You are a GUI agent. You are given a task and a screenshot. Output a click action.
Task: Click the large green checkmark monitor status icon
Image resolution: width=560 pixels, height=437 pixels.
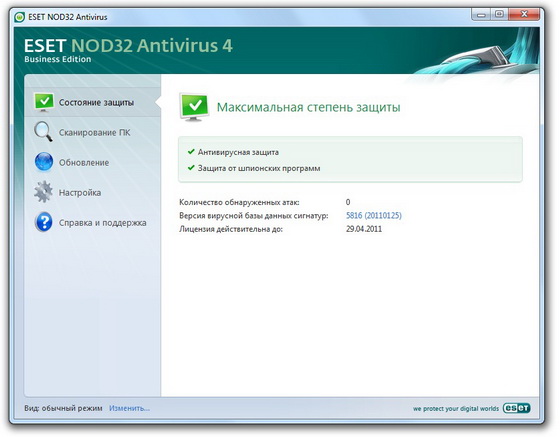pyautogui.click(x=194, y=107)
